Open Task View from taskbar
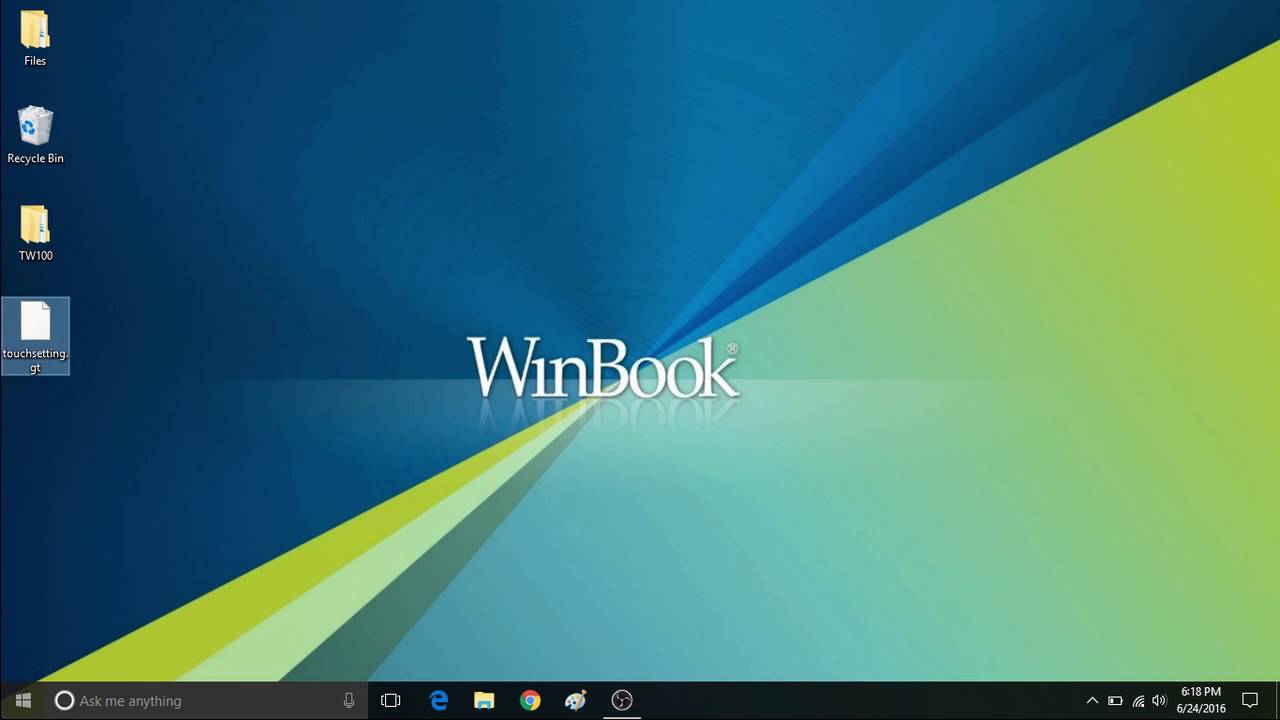Screen dimensions: 1280x720 391,700
